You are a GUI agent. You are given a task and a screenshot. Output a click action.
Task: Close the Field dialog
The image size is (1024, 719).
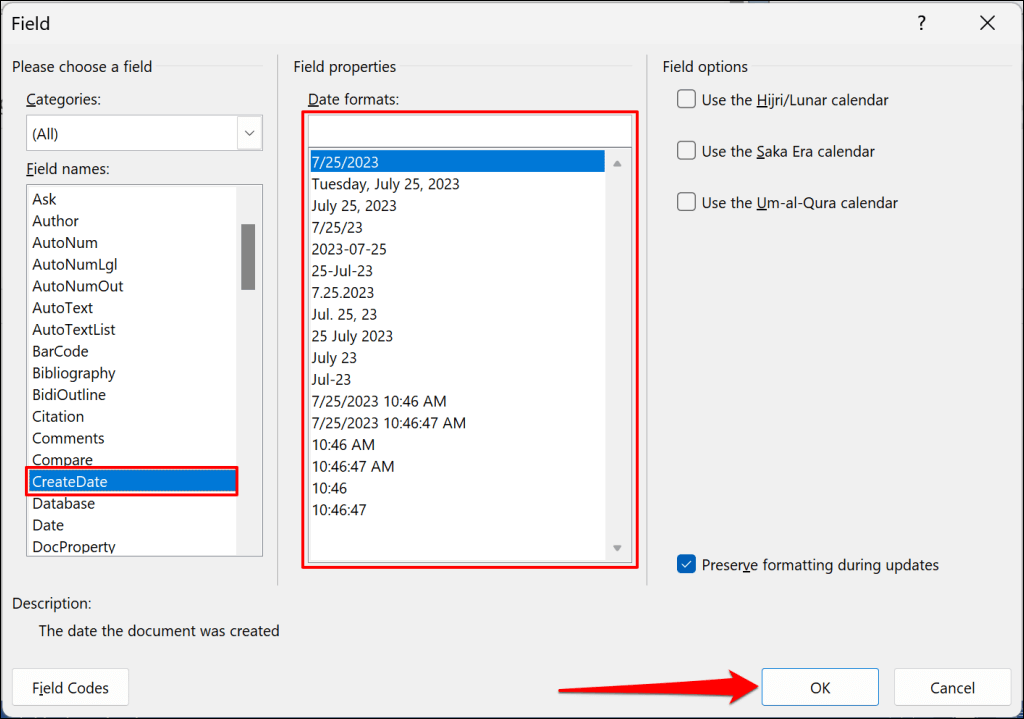click(987, 23)
